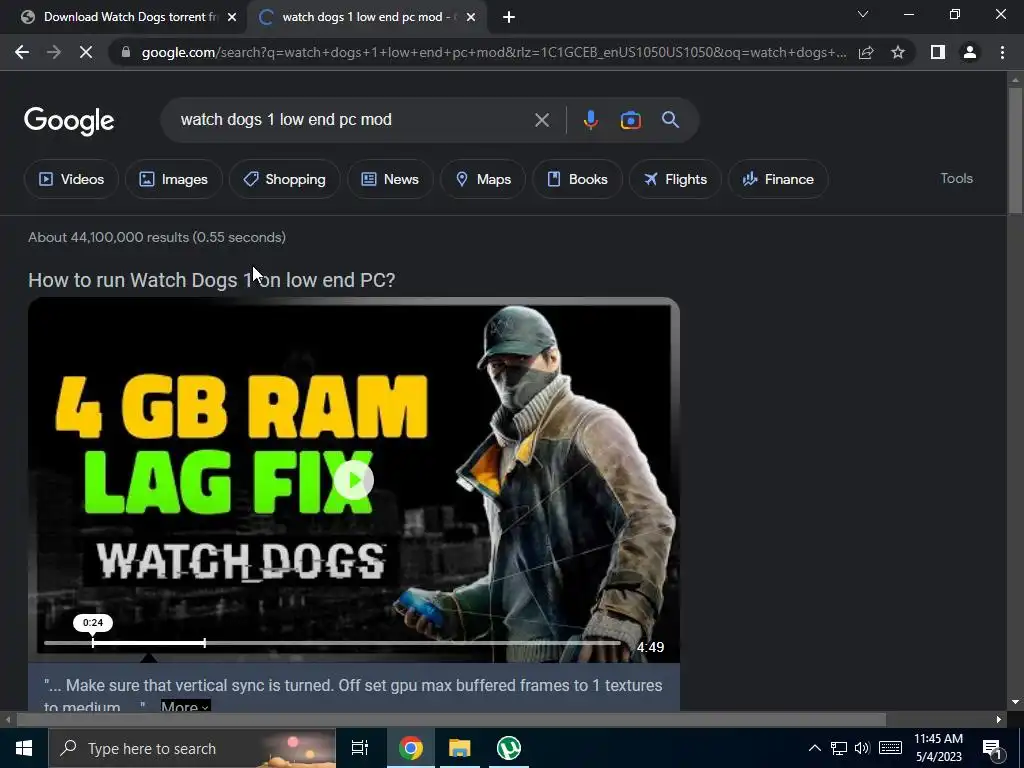Submit search with the magnifier icon
Image resolution: width=1024 pixels, height=768 pixels.
pyautogui.click(x=670, y=120)
